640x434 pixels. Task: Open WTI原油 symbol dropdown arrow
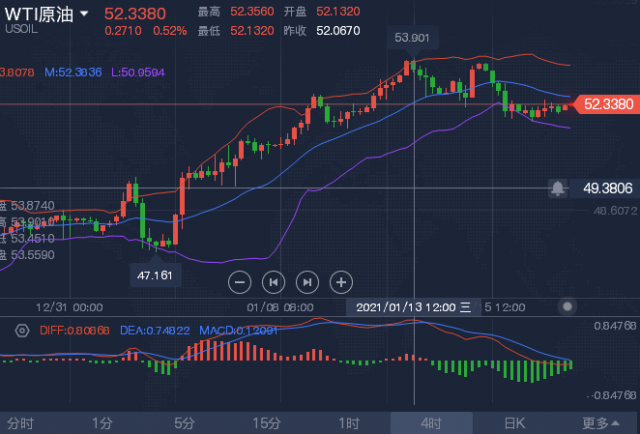coord(84,14)
